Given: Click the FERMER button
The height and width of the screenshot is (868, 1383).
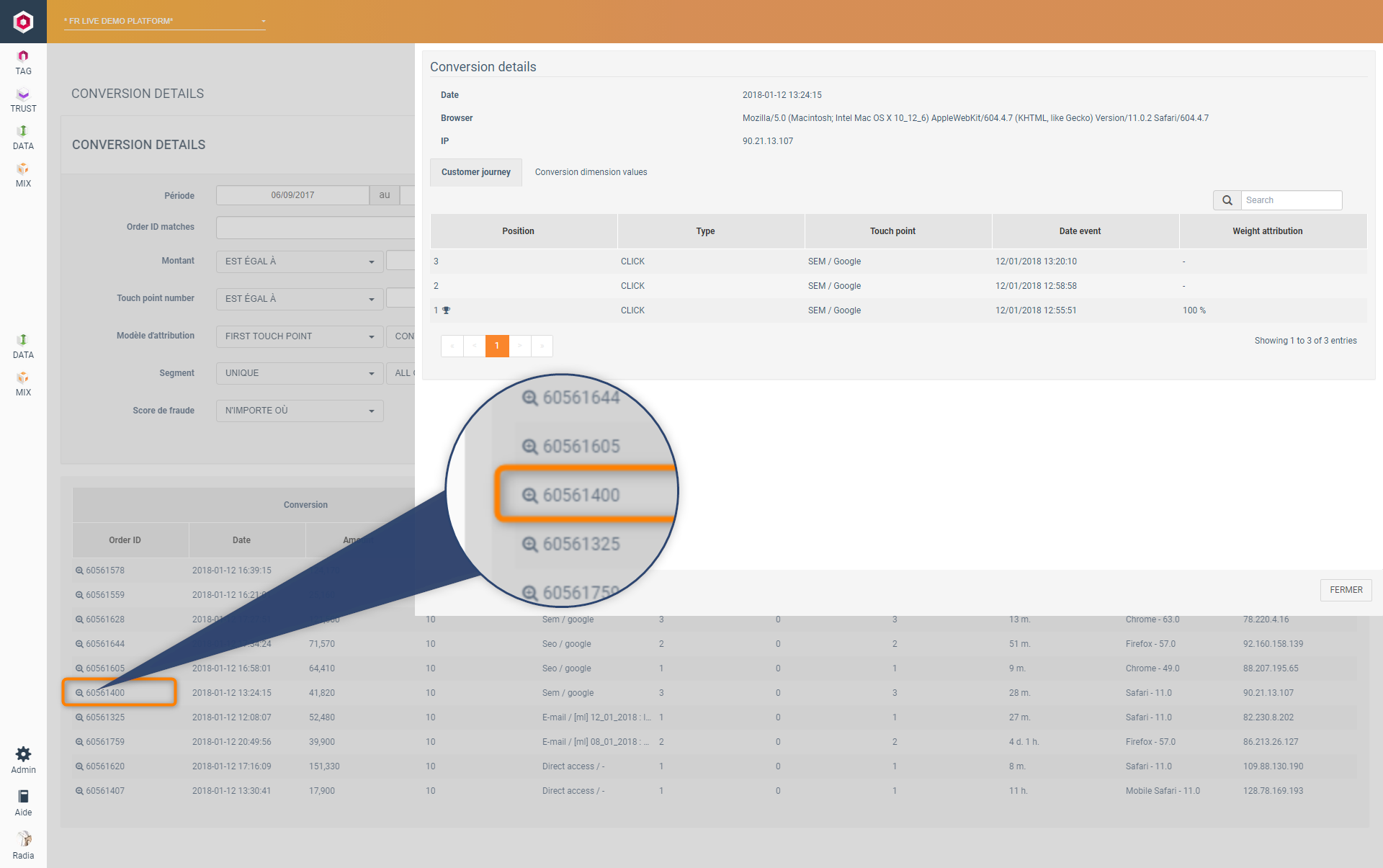Looking at the screenshot, I should click(1346, 590).
